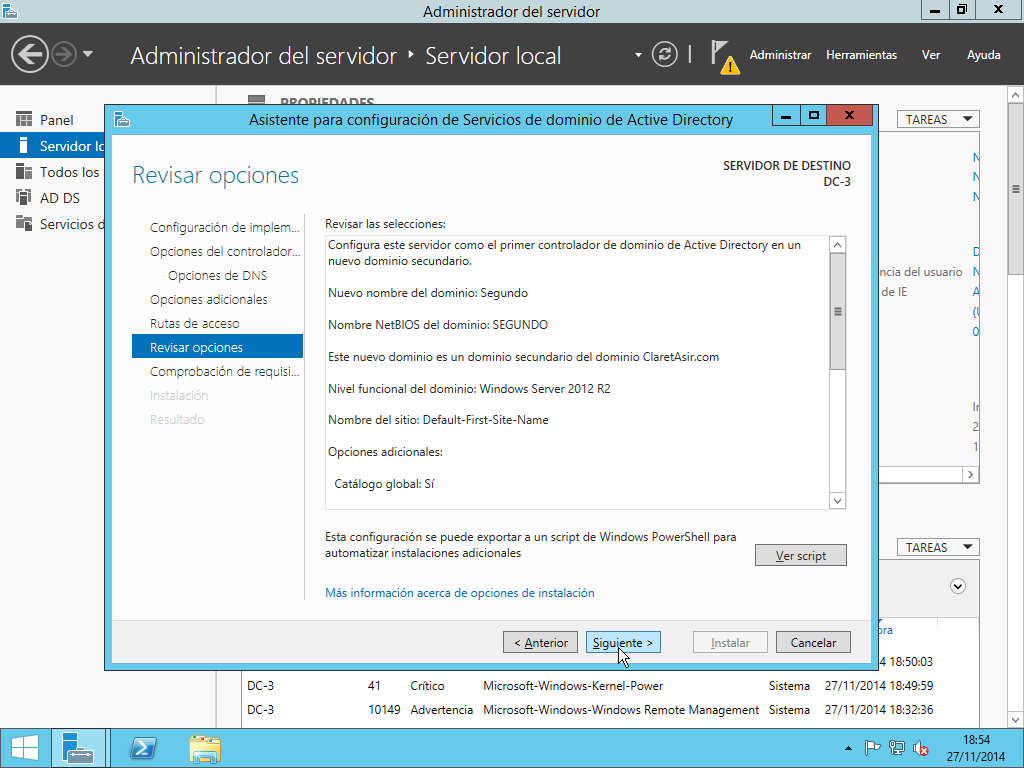Go to Opciones de DNS step
The width and height of the screenshot is (1024, 768).
click(217, 276)
